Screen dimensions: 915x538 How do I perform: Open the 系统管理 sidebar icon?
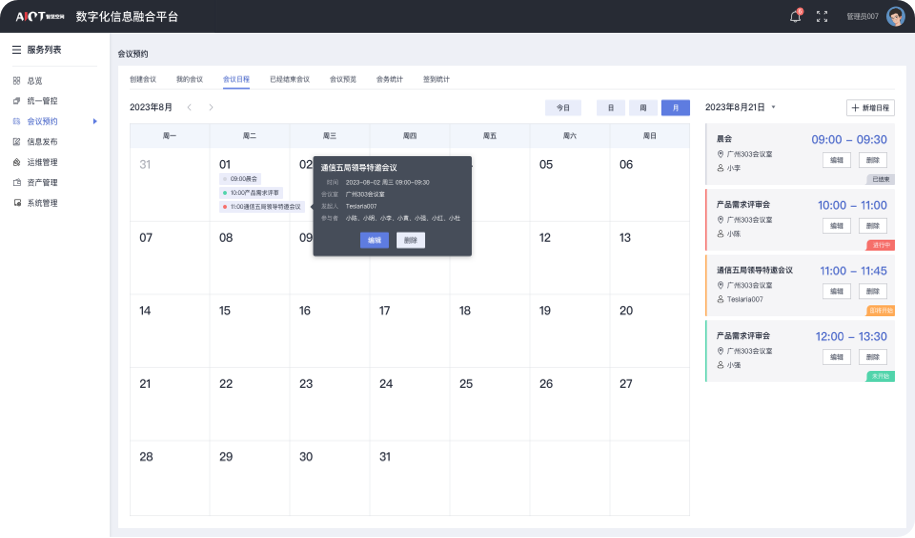tap(16, 203)
